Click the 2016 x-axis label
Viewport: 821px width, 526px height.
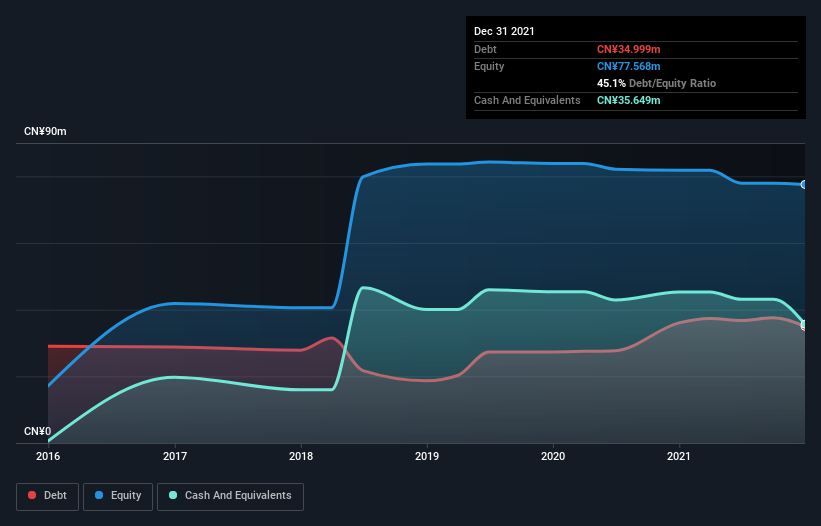48,456
